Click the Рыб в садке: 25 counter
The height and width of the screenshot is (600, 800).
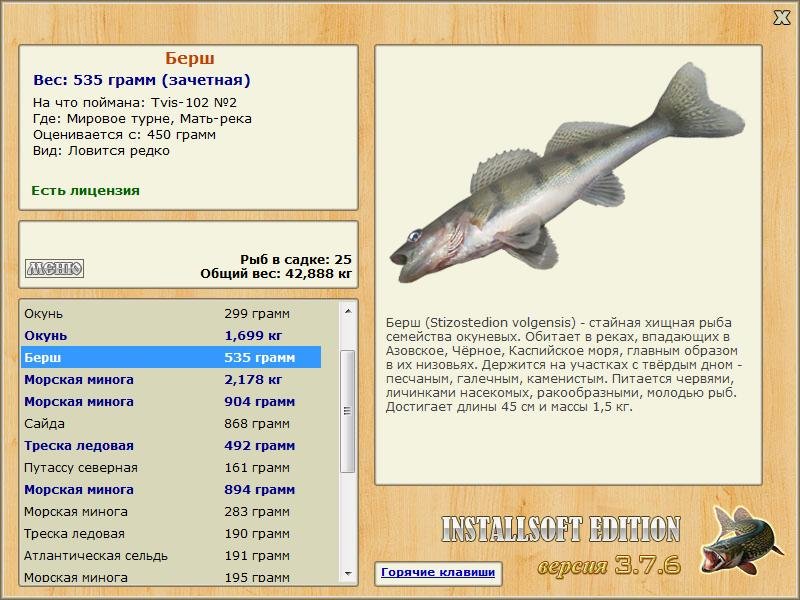(296, 259)
